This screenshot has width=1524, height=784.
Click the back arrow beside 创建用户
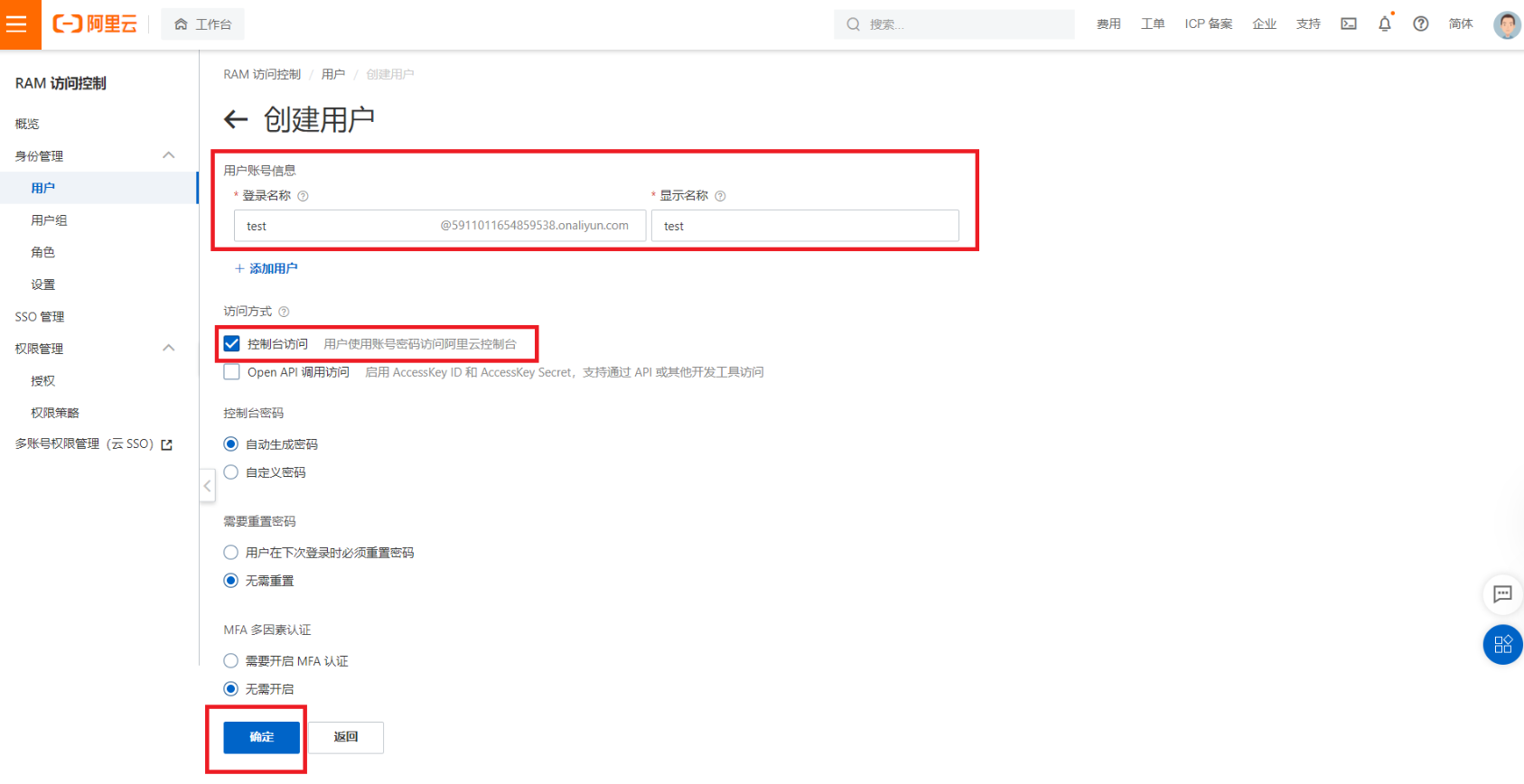point(236,119)
